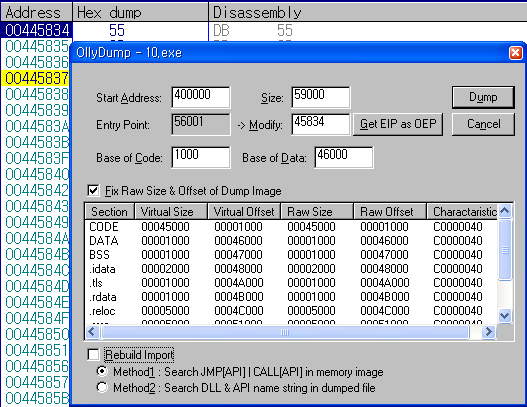Viewport: 527px width, 407px height.
Task: Select Method1 search JMP[API] radio button
Action: coord(102,372)
